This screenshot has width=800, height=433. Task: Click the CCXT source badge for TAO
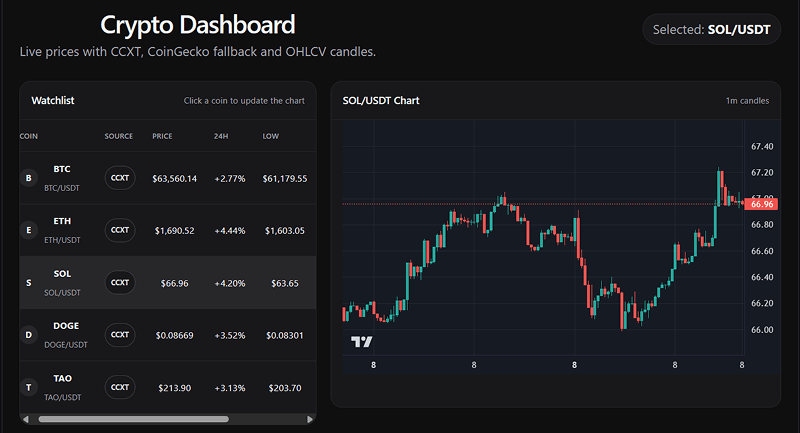tap(120, 388)
